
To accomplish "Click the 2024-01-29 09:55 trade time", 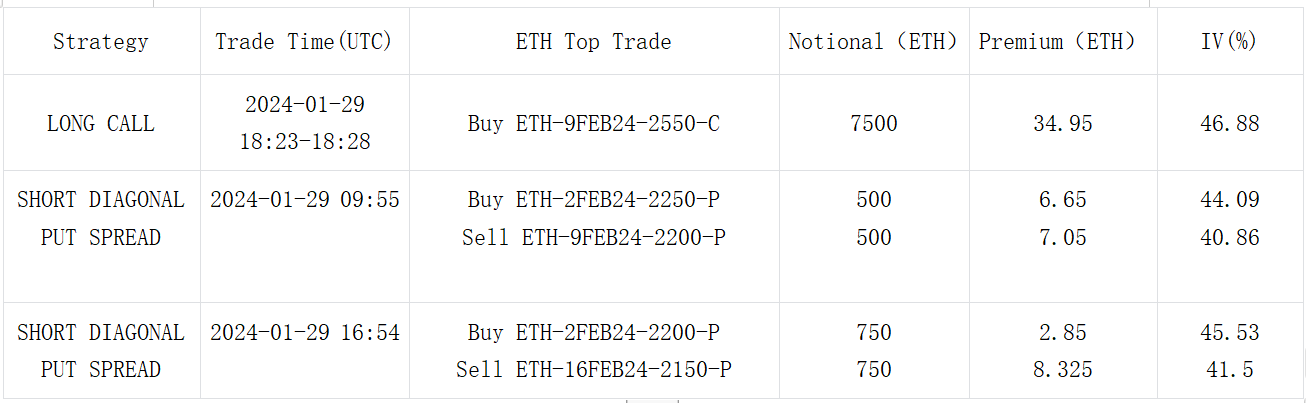I will (x=305, y=200).
